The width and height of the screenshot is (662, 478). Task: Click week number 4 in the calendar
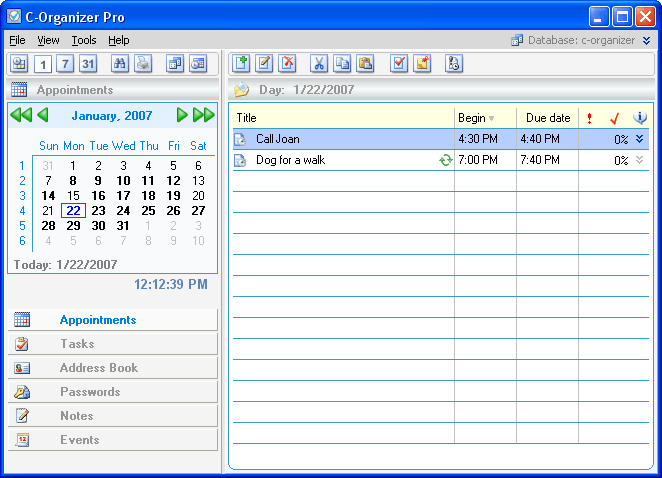[22, 210]
